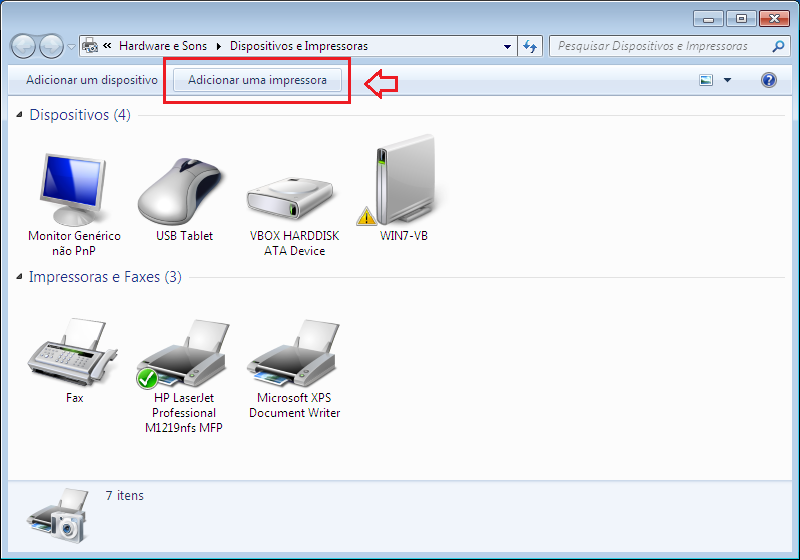Go forward with the Forward arrow button
Image resolution: width=800 pixels, height=560 pixels.
[x=51, y=47]
